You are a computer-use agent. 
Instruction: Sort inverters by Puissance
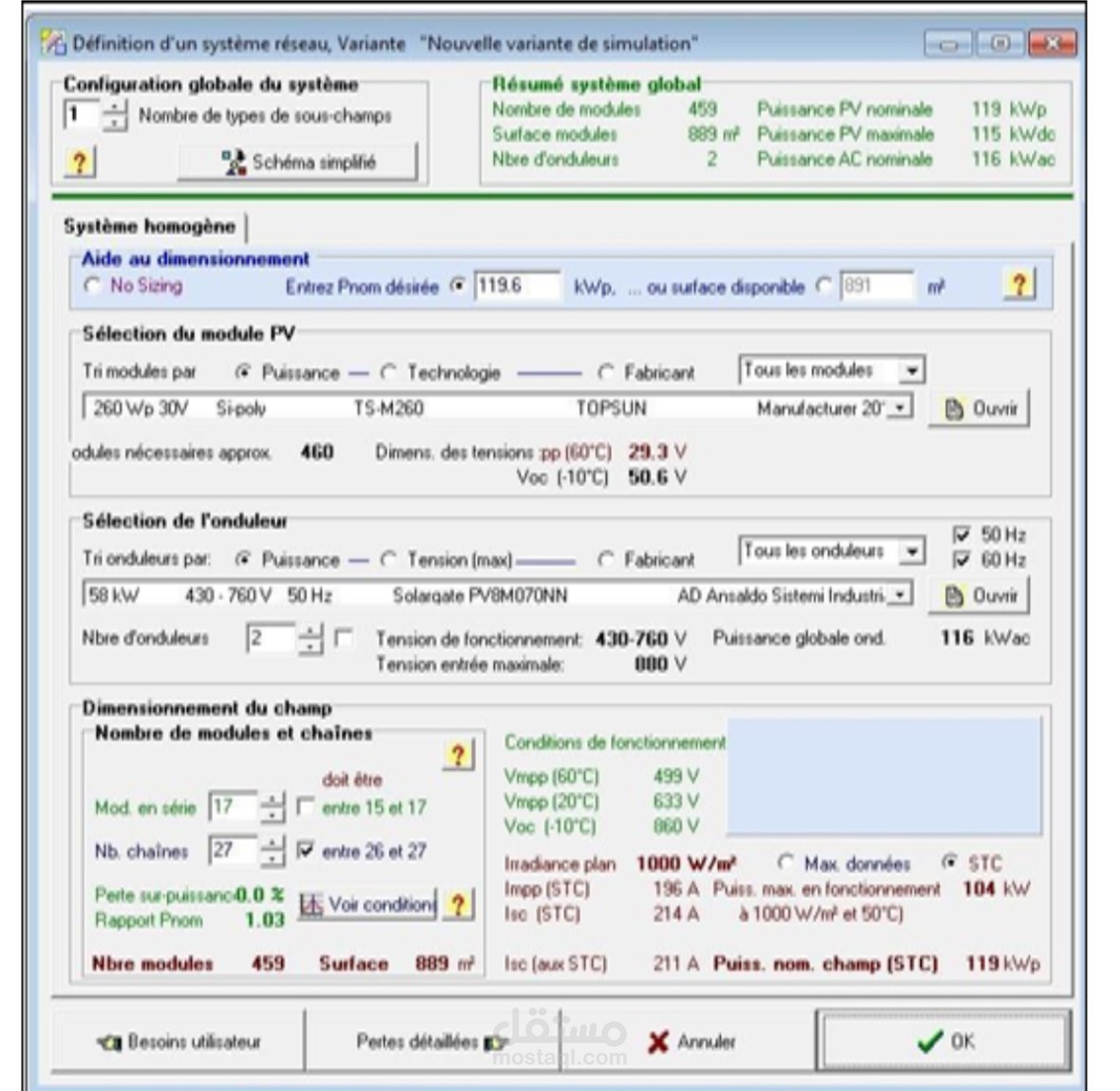coord(243,559)
